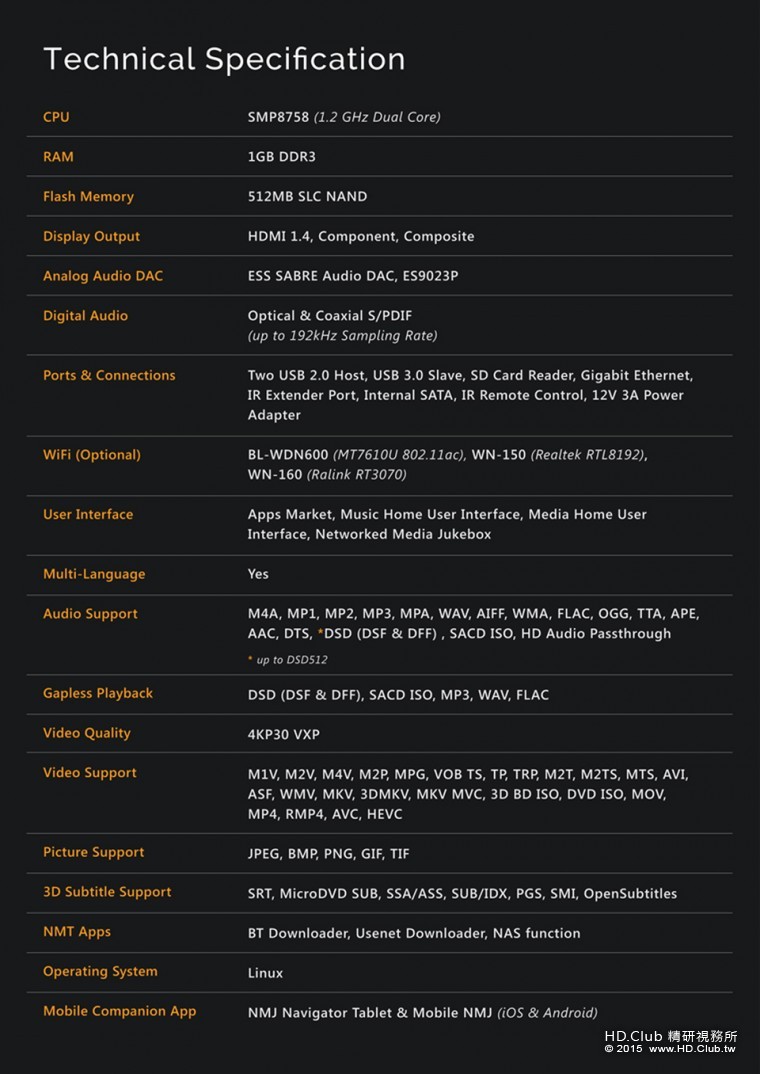Click the Gapless Playback label
760x1074 pixels.
[x=95, y=693]
